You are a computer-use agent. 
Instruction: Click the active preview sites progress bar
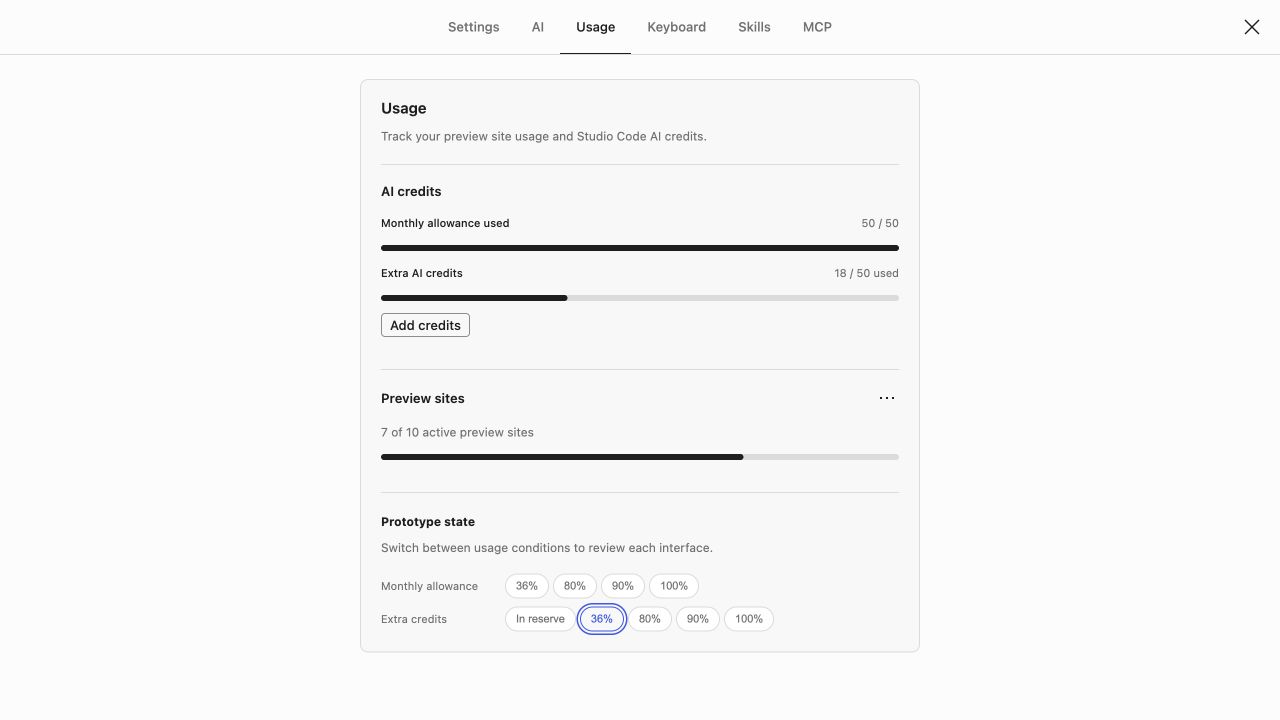640,457
